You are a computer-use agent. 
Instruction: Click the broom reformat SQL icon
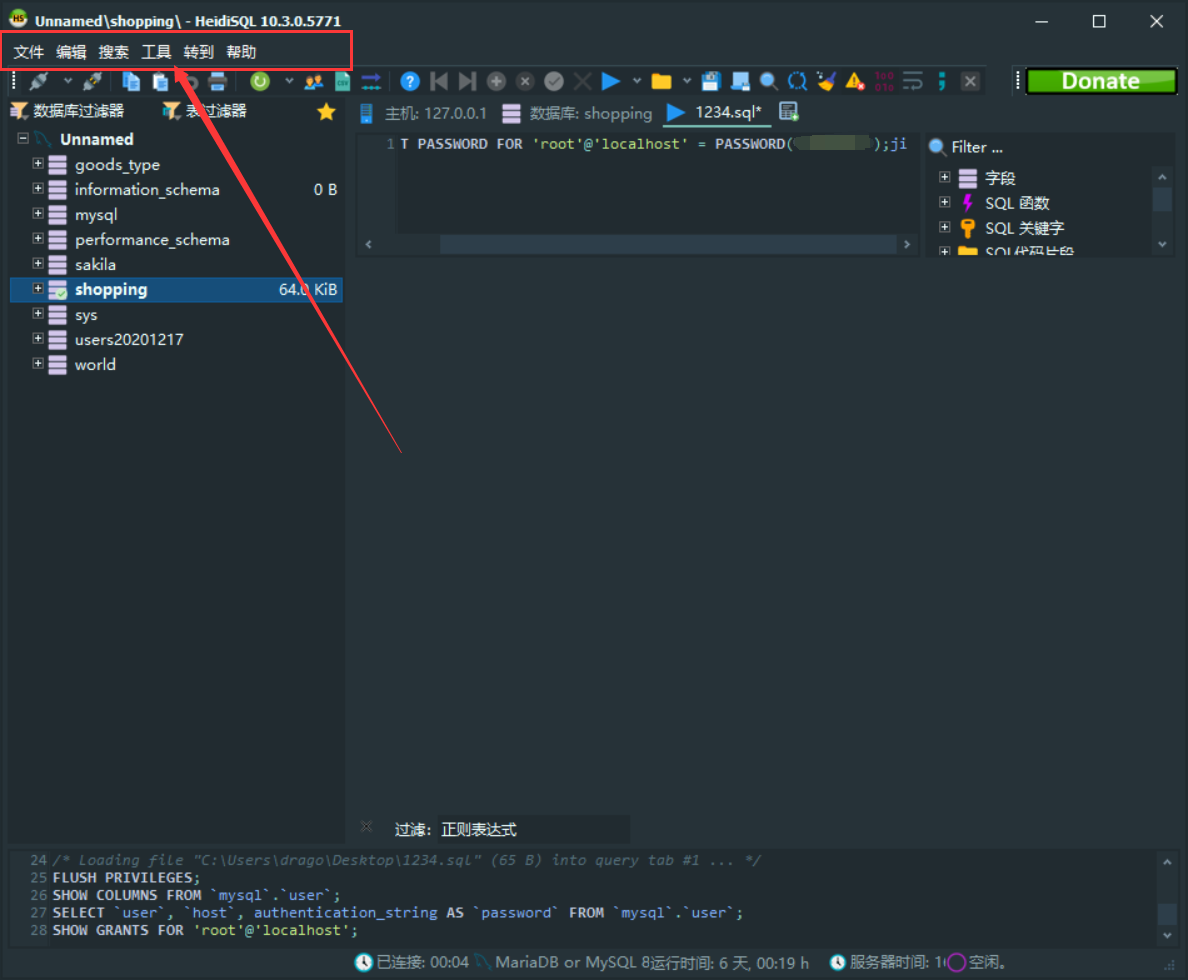826,81
